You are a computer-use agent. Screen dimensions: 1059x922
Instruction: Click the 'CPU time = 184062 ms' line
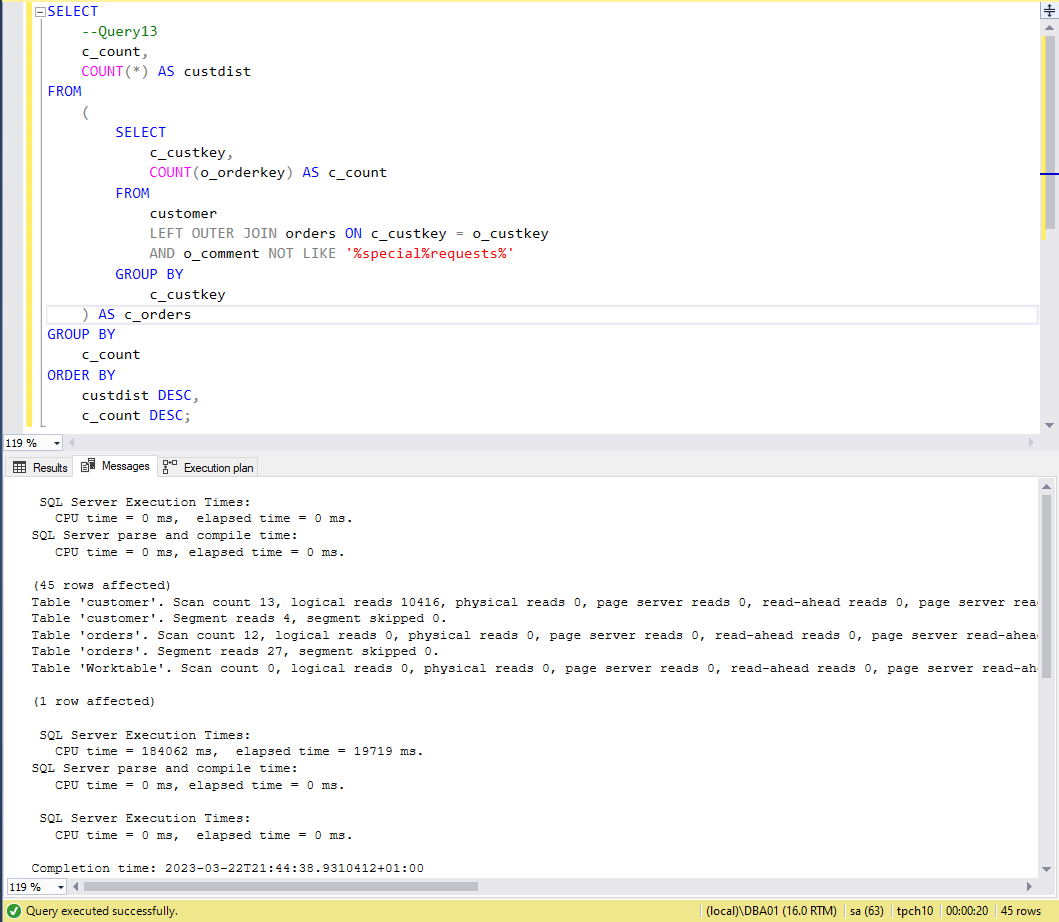click(x=239, y=752)
